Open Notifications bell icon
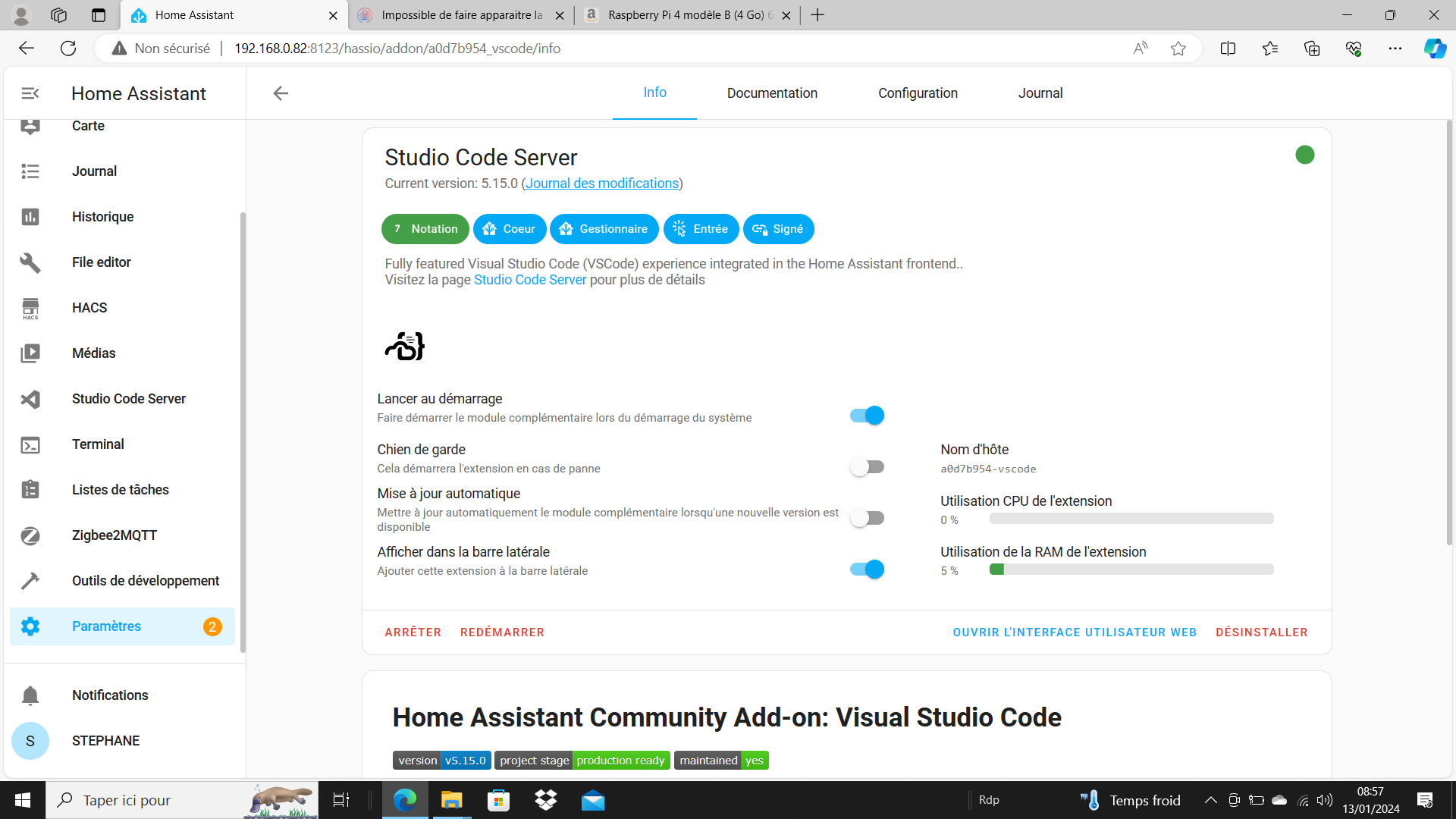 [30, 695]
